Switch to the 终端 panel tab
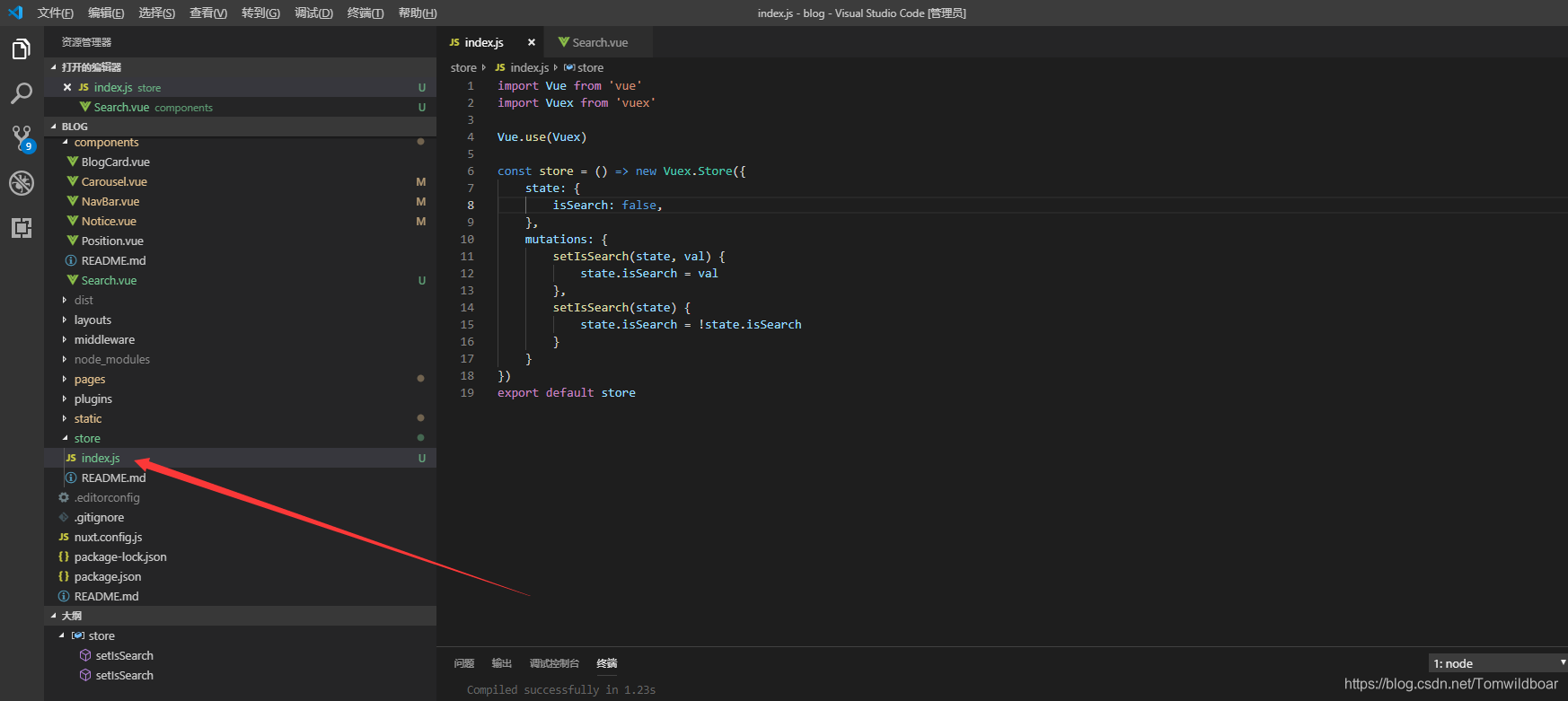1568x701 pixels. tap(607, 663)
